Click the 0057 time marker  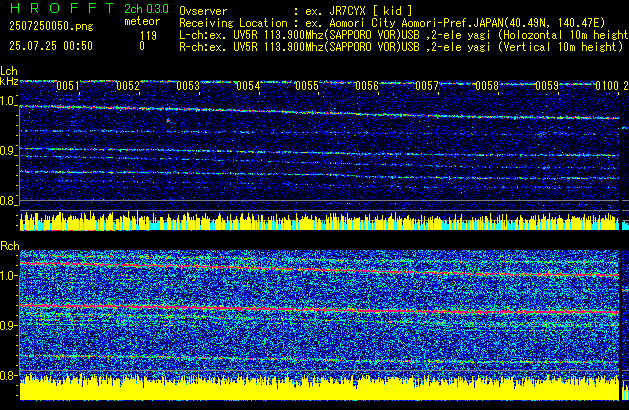click(x=427, y=86)
